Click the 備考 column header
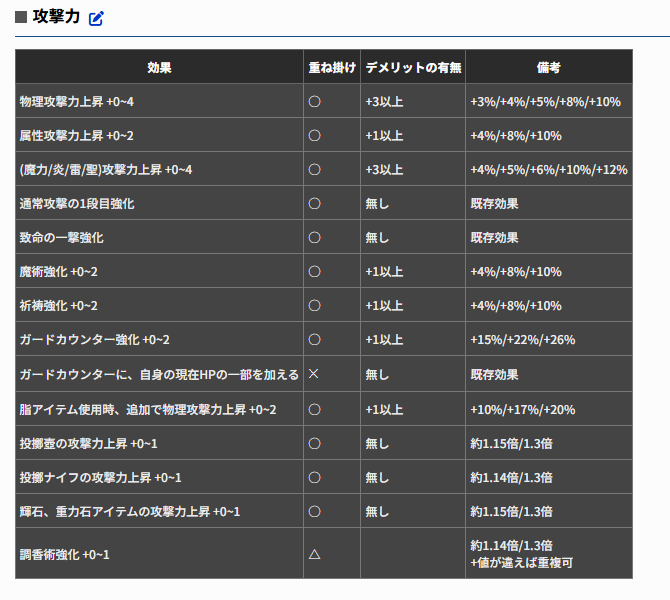 click(x=549, y=68)
